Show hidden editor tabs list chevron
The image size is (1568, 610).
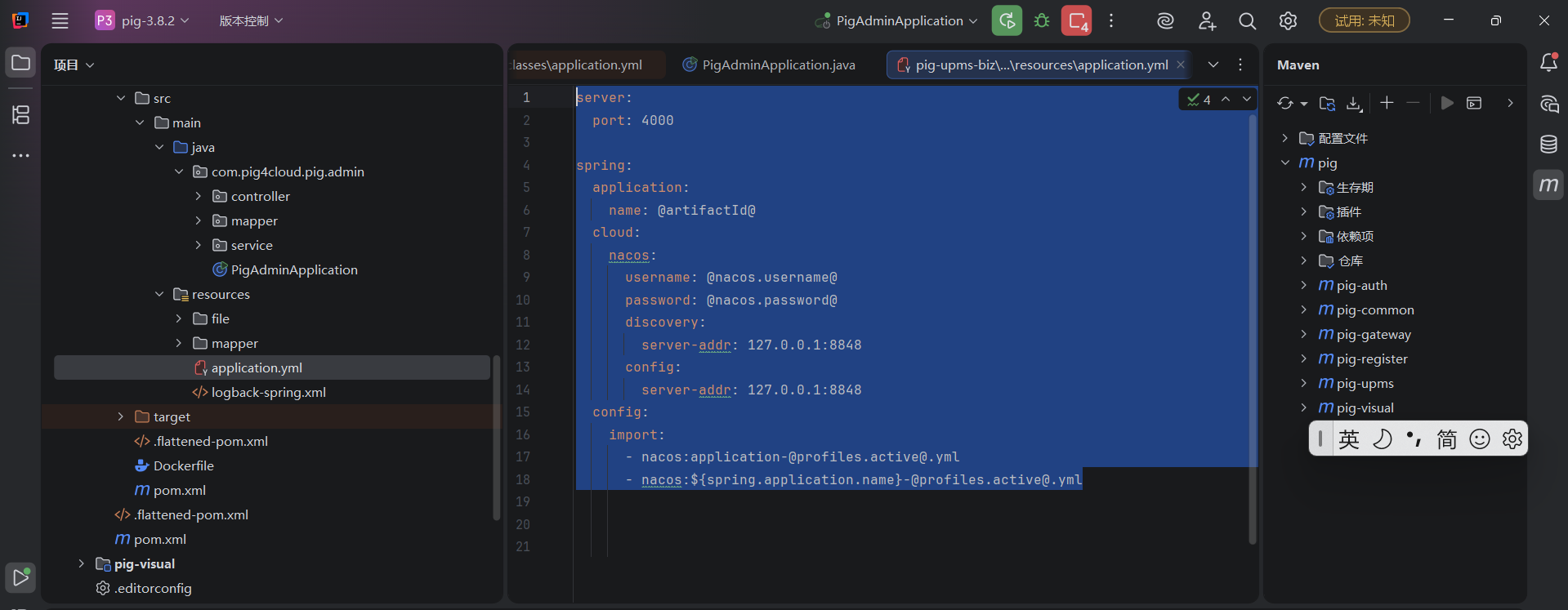click(x=1213, y=65)
